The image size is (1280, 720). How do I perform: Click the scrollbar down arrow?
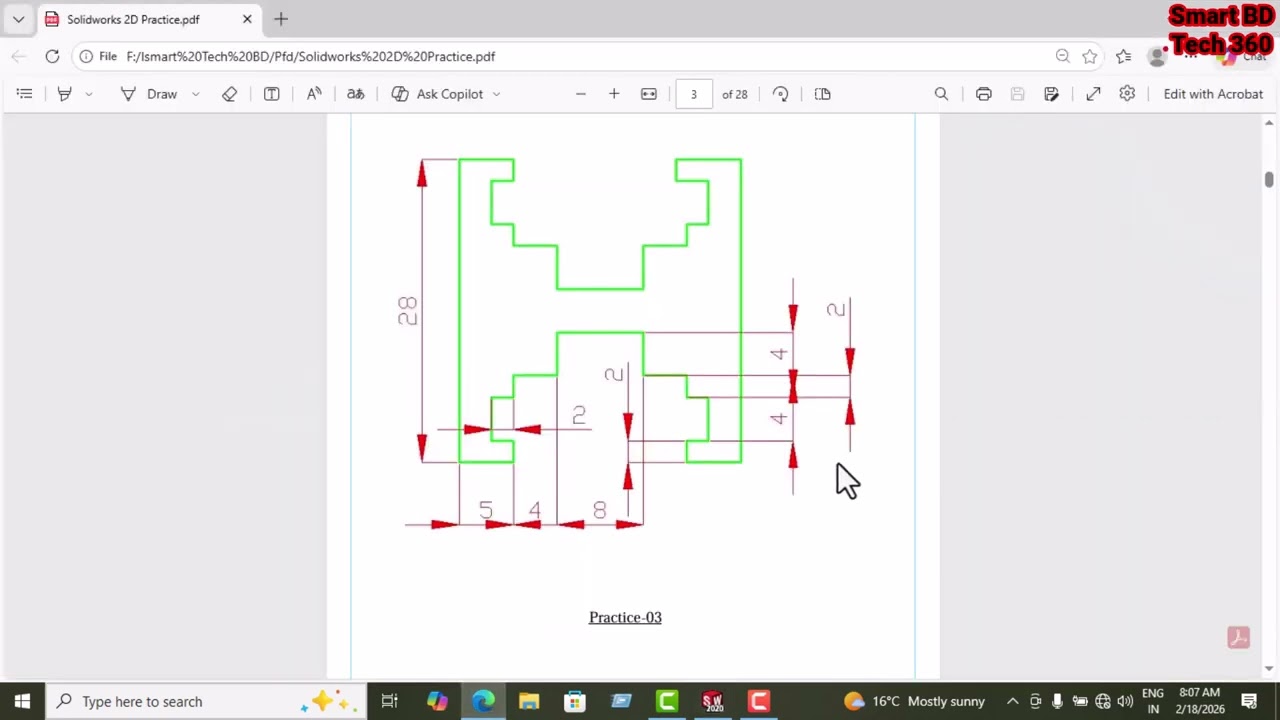click(1269, 668)
